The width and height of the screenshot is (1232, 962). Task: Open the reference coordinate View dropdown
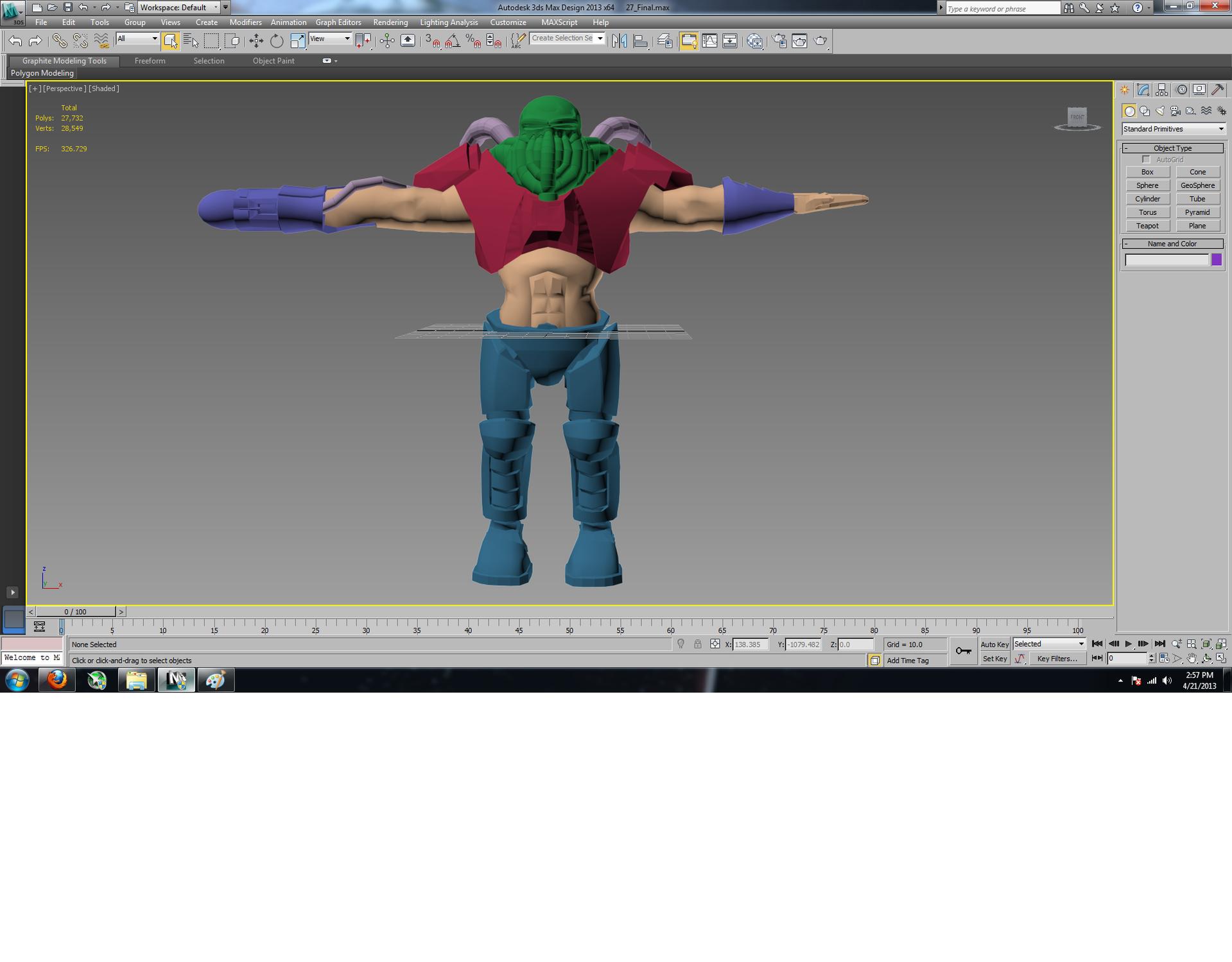[x=330, y=39]
